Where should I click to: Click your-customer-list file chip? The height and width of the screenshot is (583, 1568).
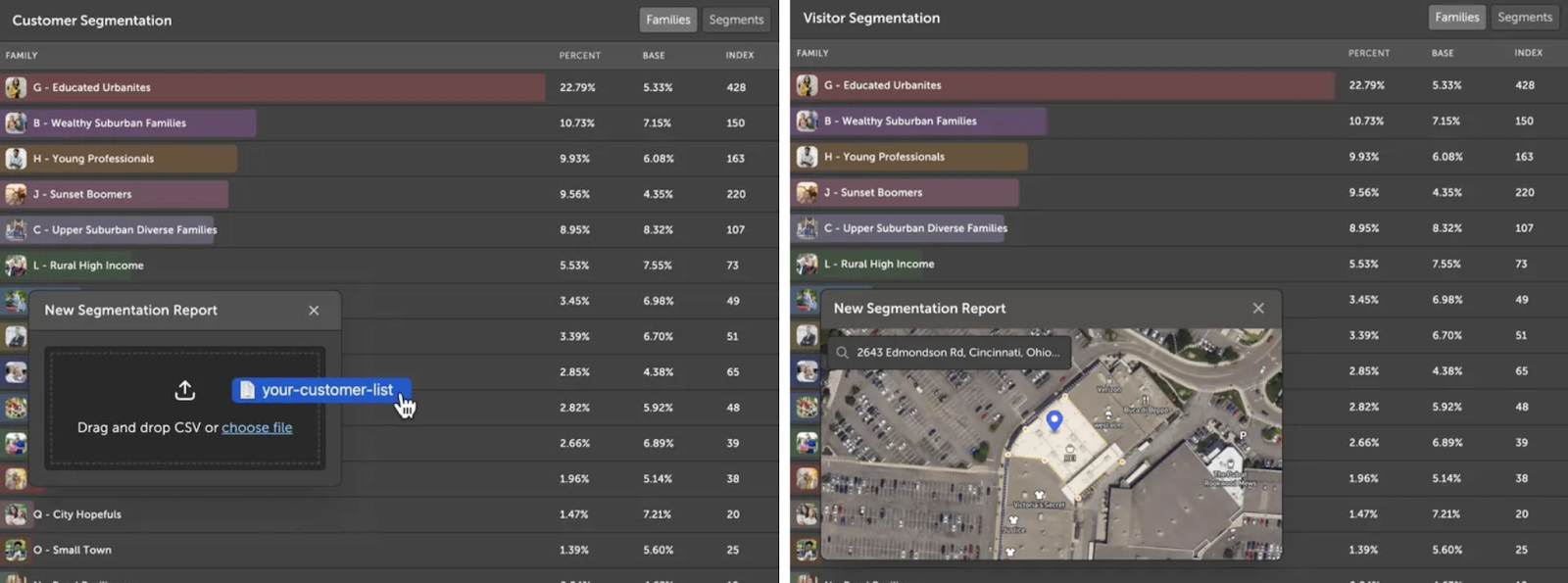321,390
